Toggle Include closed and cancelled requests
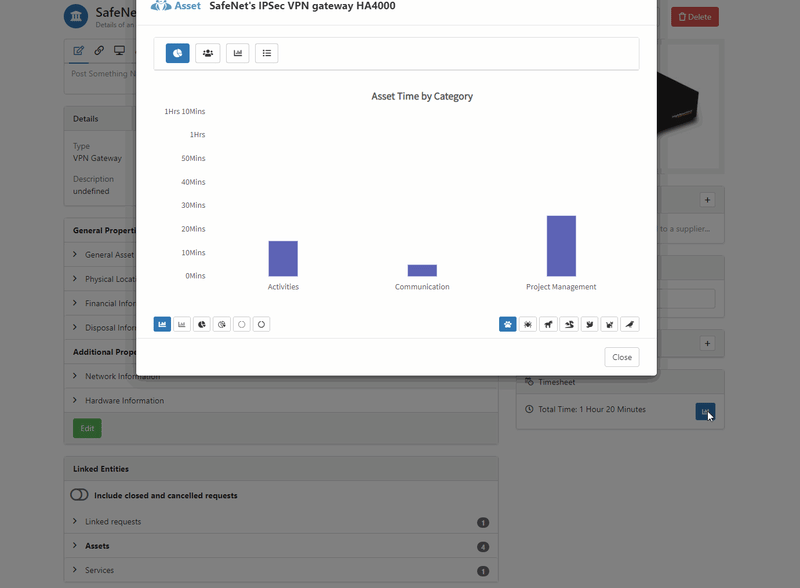 [x=79, y=495]
